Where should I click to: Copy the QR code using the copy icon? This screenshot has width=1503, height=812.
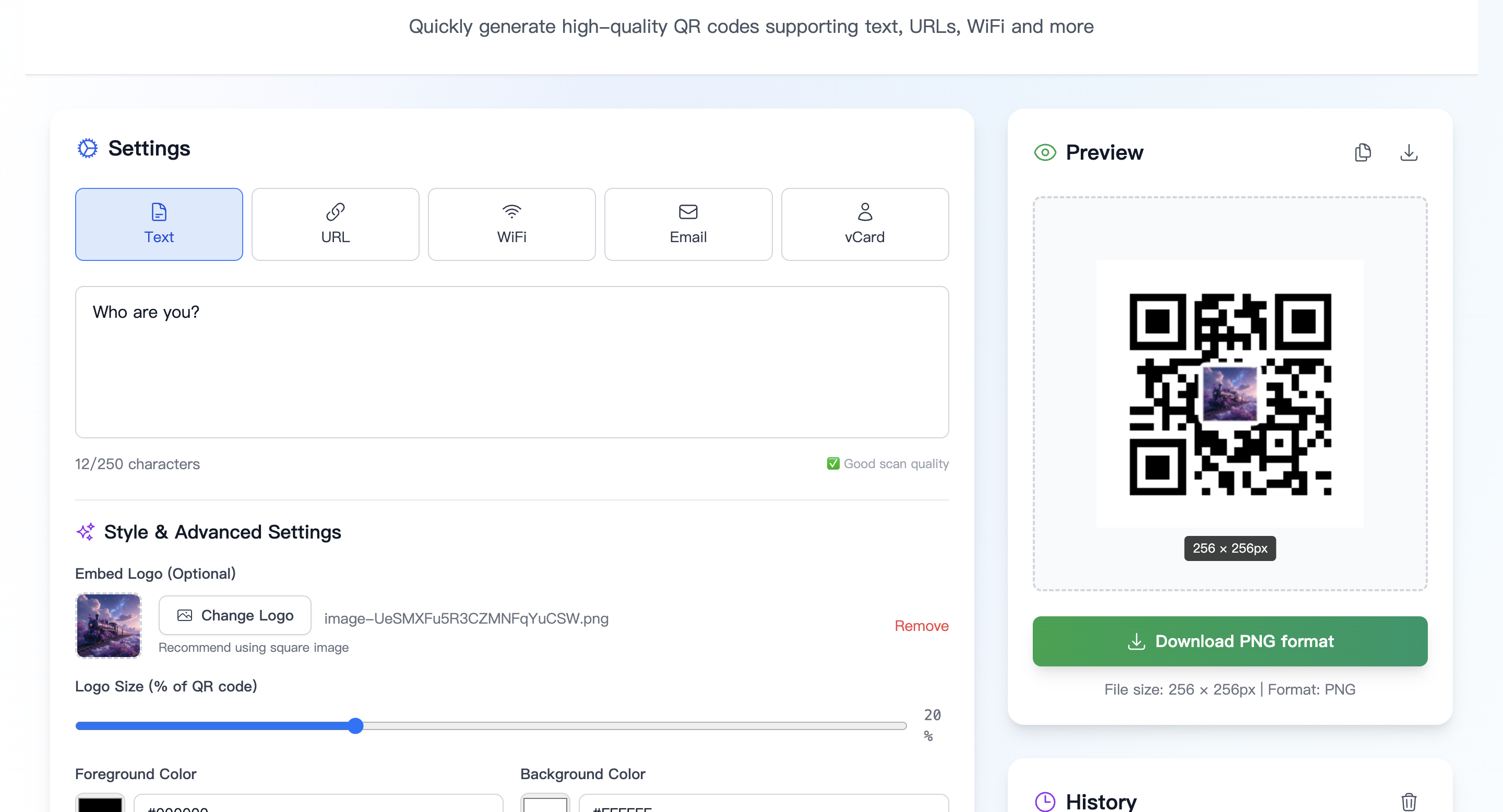[x=1363, y=152]
